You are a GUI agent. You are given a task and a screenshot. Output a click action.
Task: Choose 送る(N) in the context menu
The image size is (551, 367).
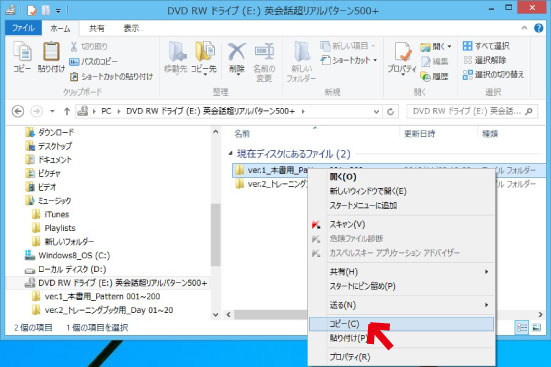pyautogui.click(x=401, y=305)
